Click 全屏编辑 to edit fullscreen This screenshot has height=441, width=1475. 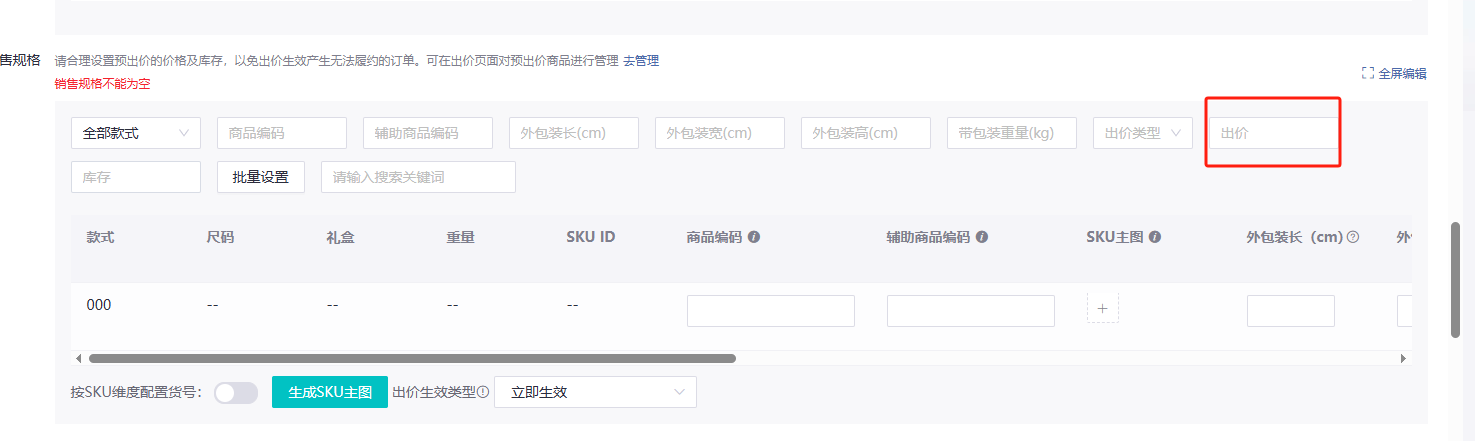[x=1394, y=73]
